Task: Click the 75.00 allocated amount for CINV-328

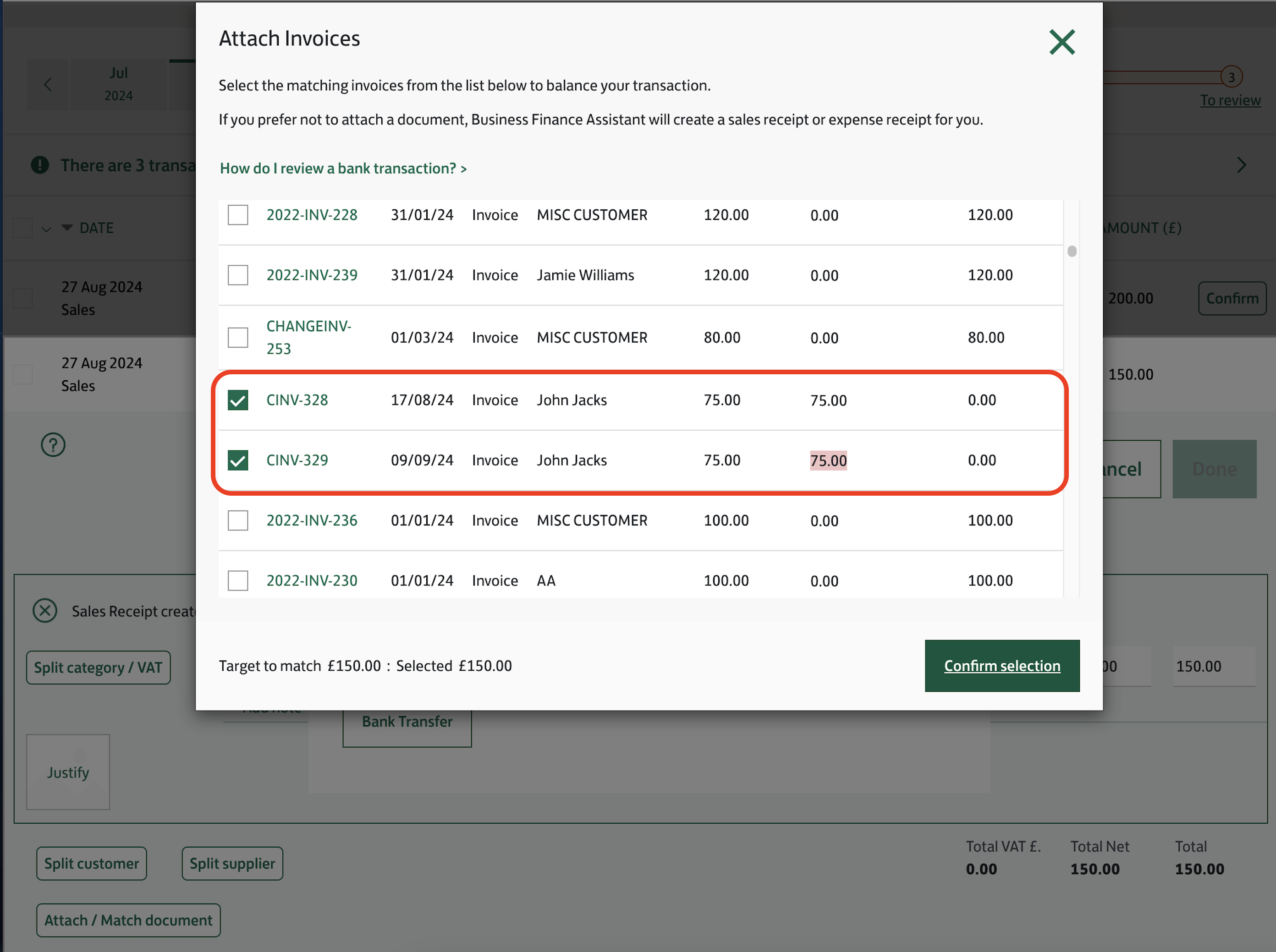Action: click(829, 400)
